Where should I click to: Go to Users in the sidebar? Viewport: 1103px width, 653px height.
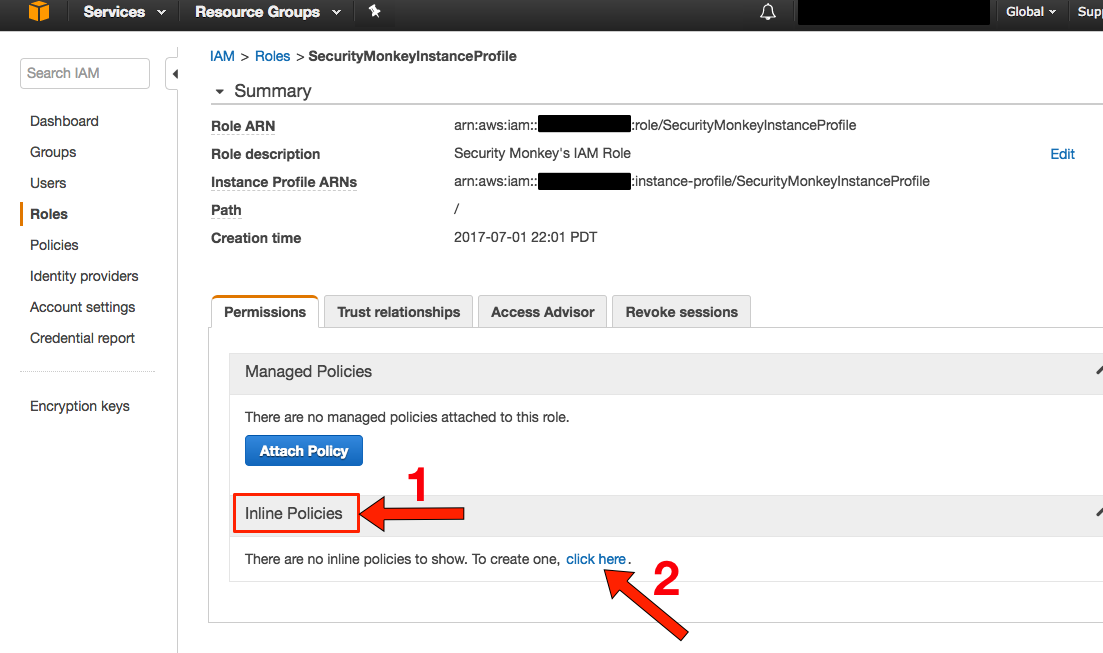pos(48,183)
